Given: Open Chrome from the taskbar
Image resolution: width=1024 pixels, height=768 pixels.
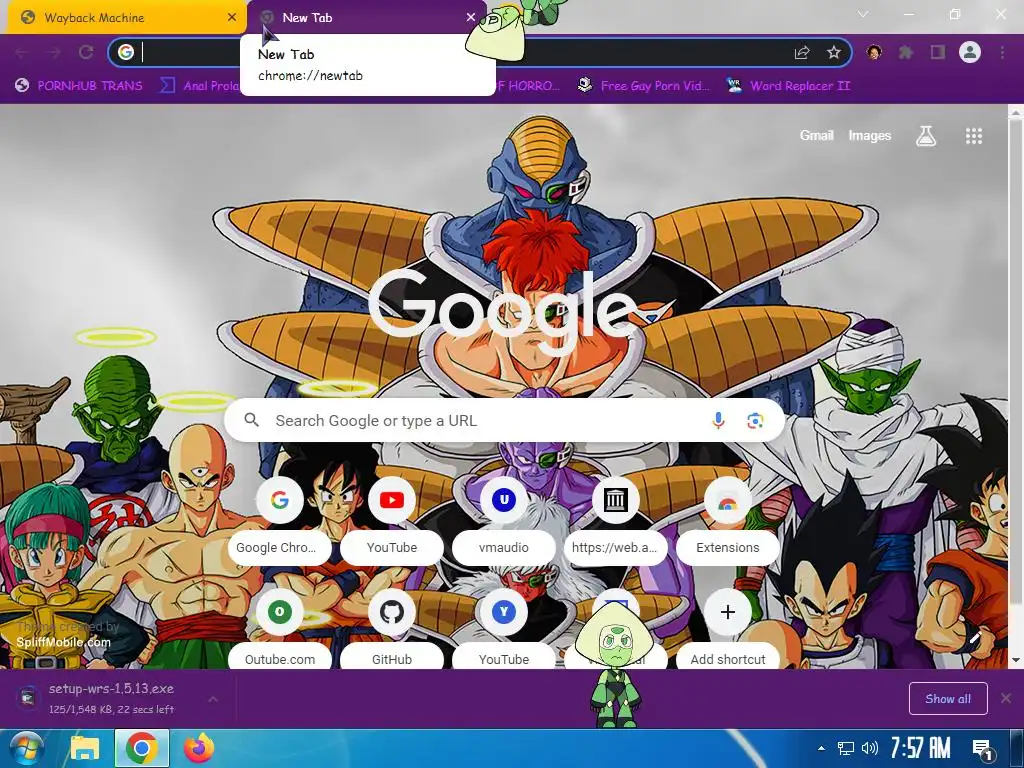Looking at the screenshot, I should [142, 748].
